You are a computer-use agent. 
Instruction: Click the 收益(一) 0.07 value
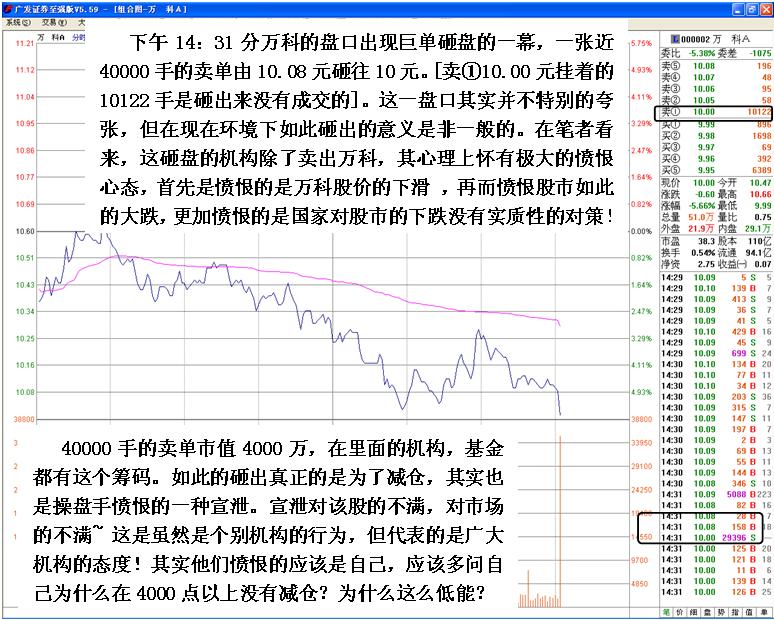pos(763,264)
